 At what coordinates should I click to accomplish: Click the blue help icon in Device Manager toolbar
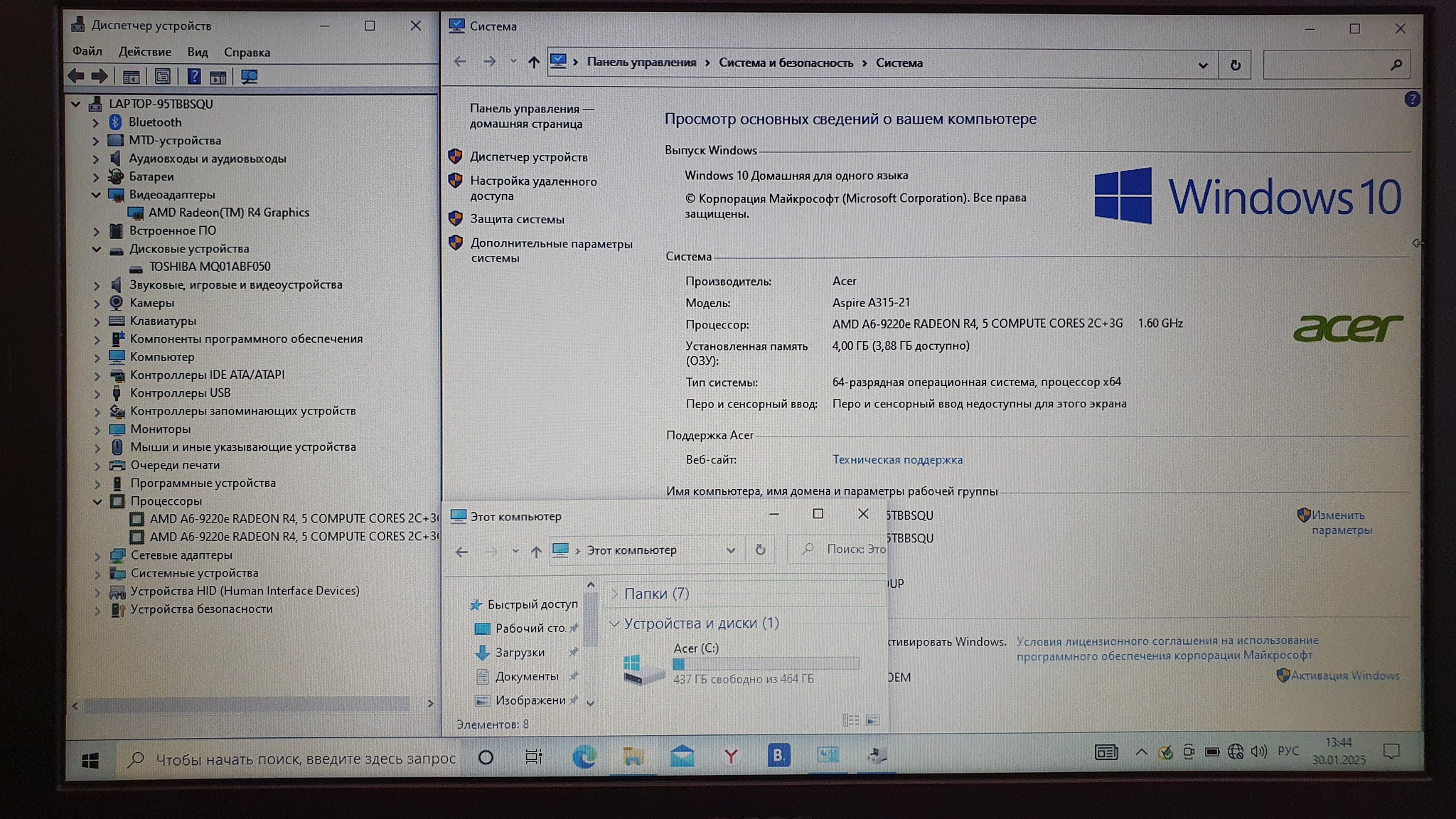(193, 77)
